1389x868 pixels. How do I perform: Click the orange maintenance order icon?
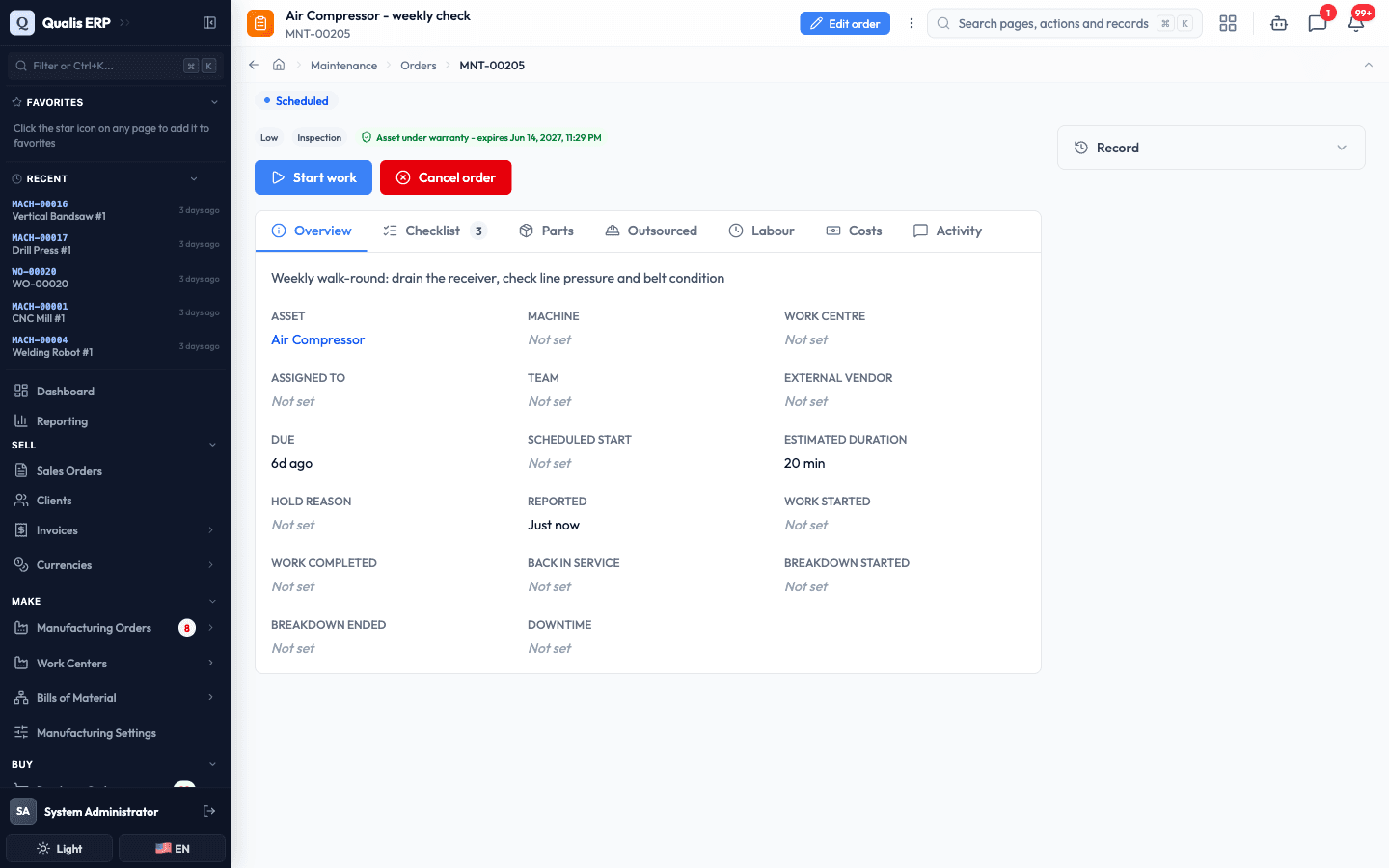tap(260, 23)
